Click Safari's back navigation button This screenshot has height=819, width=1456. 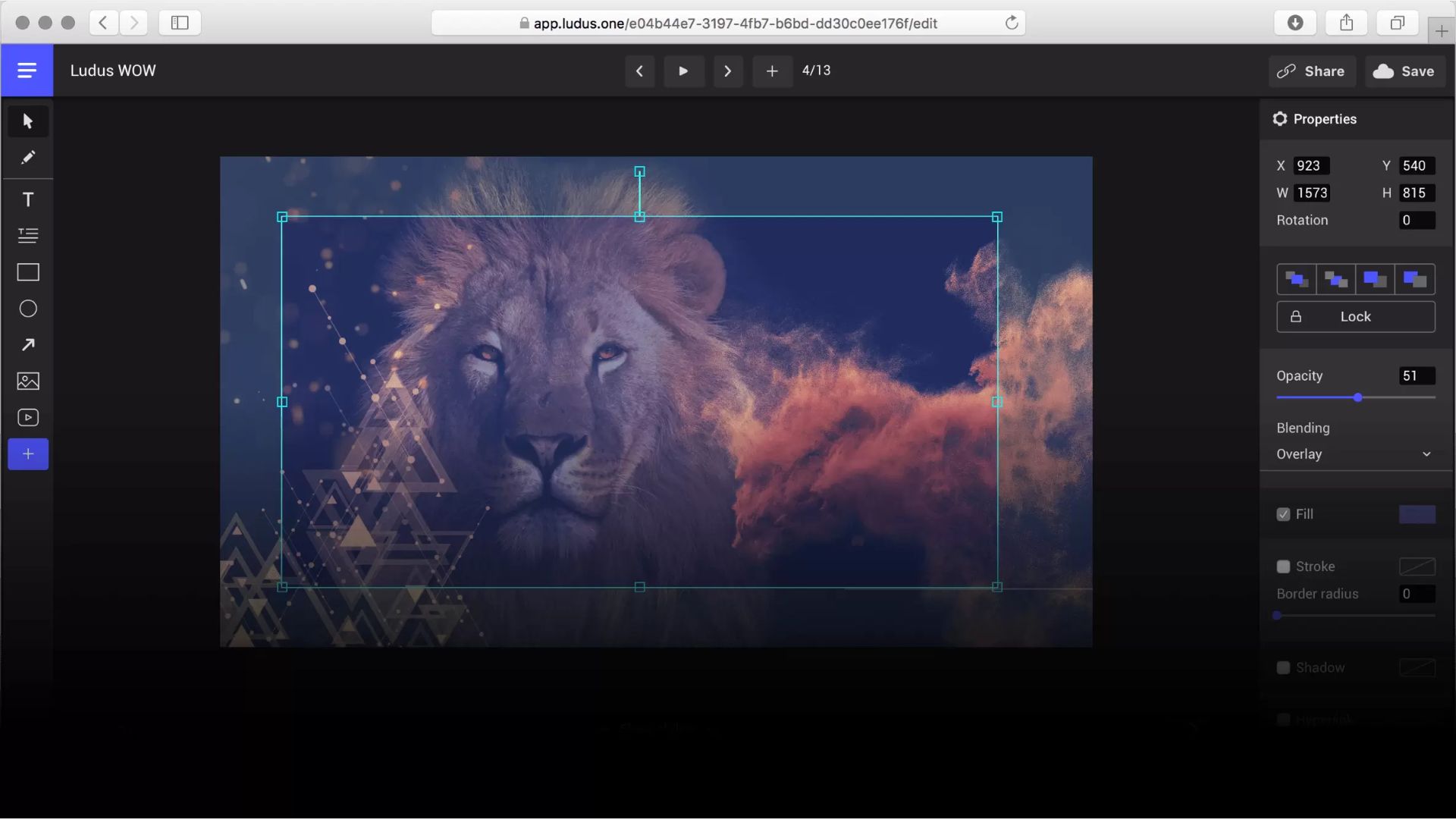tap(103, 23)
